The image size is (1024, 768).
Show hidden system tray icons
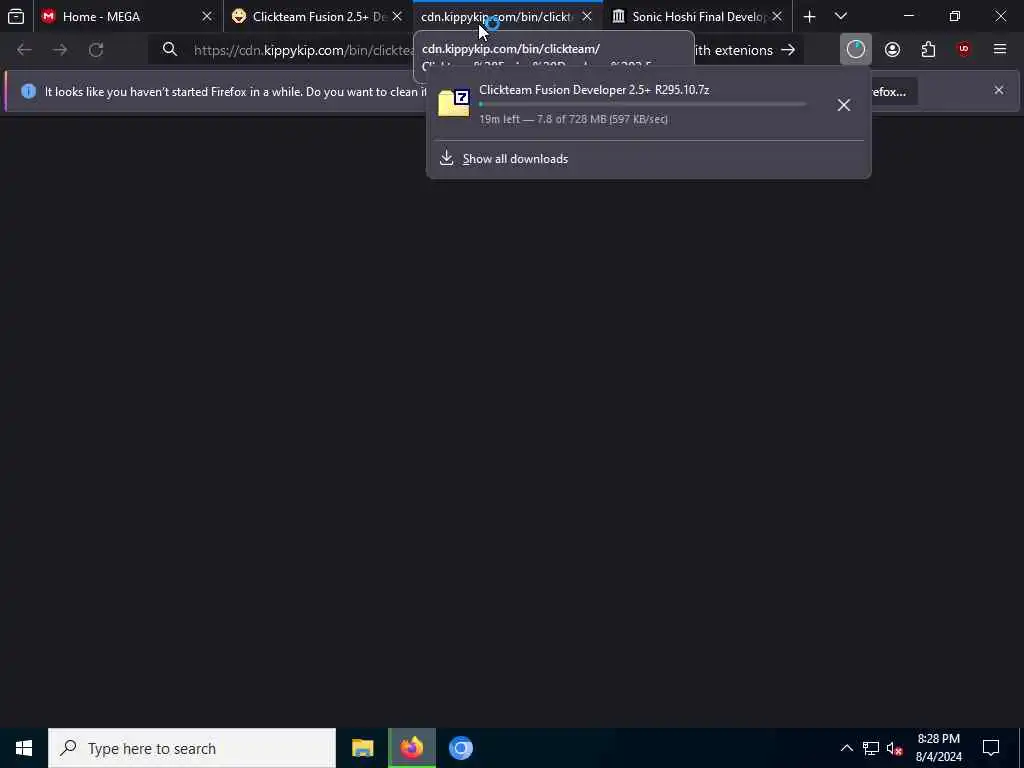click(846, 748)
